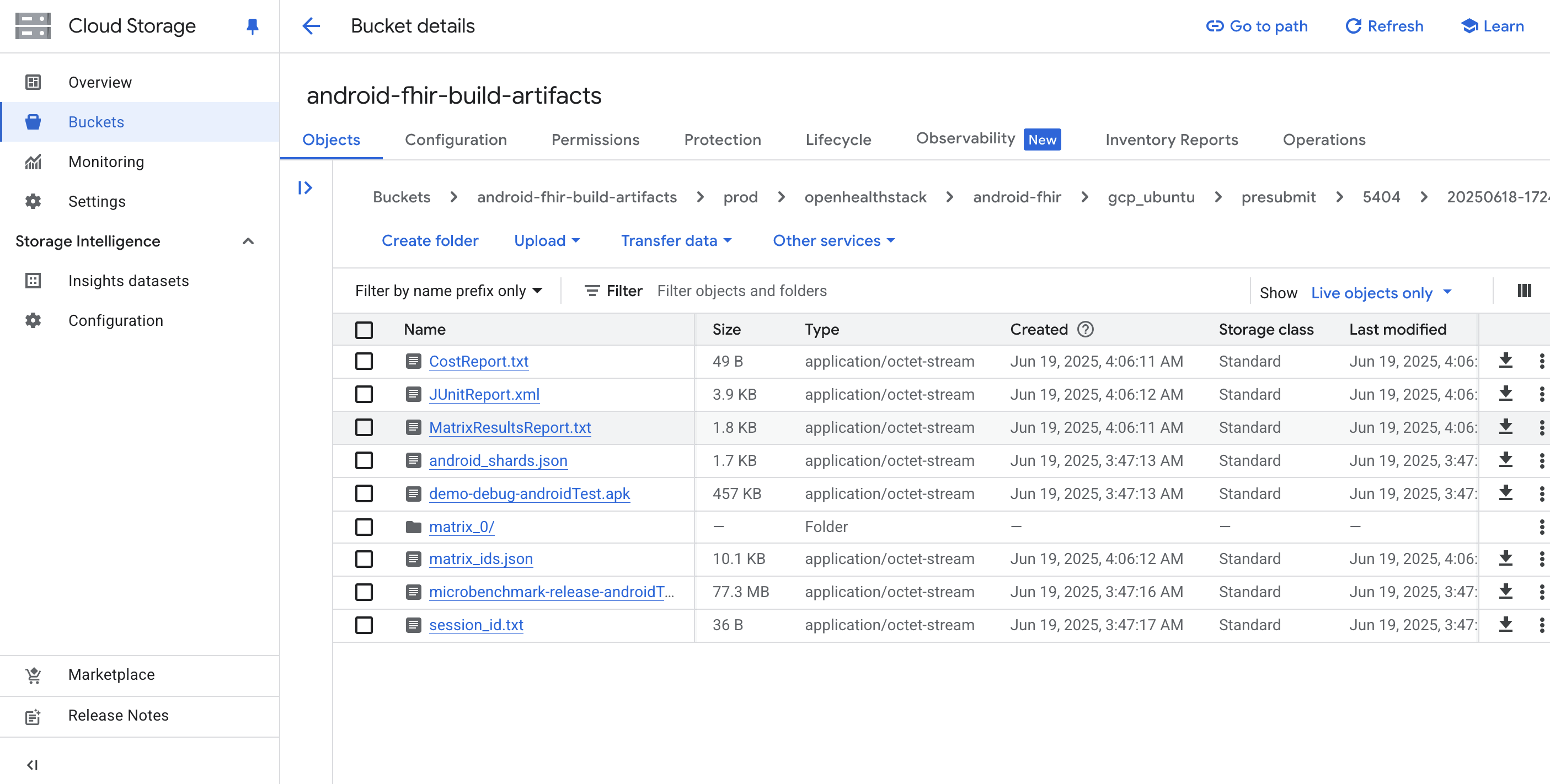Select all objects with header checkbox
Image resolution: width=1550 pixels, height=784 pixels.
coord(364,330)
